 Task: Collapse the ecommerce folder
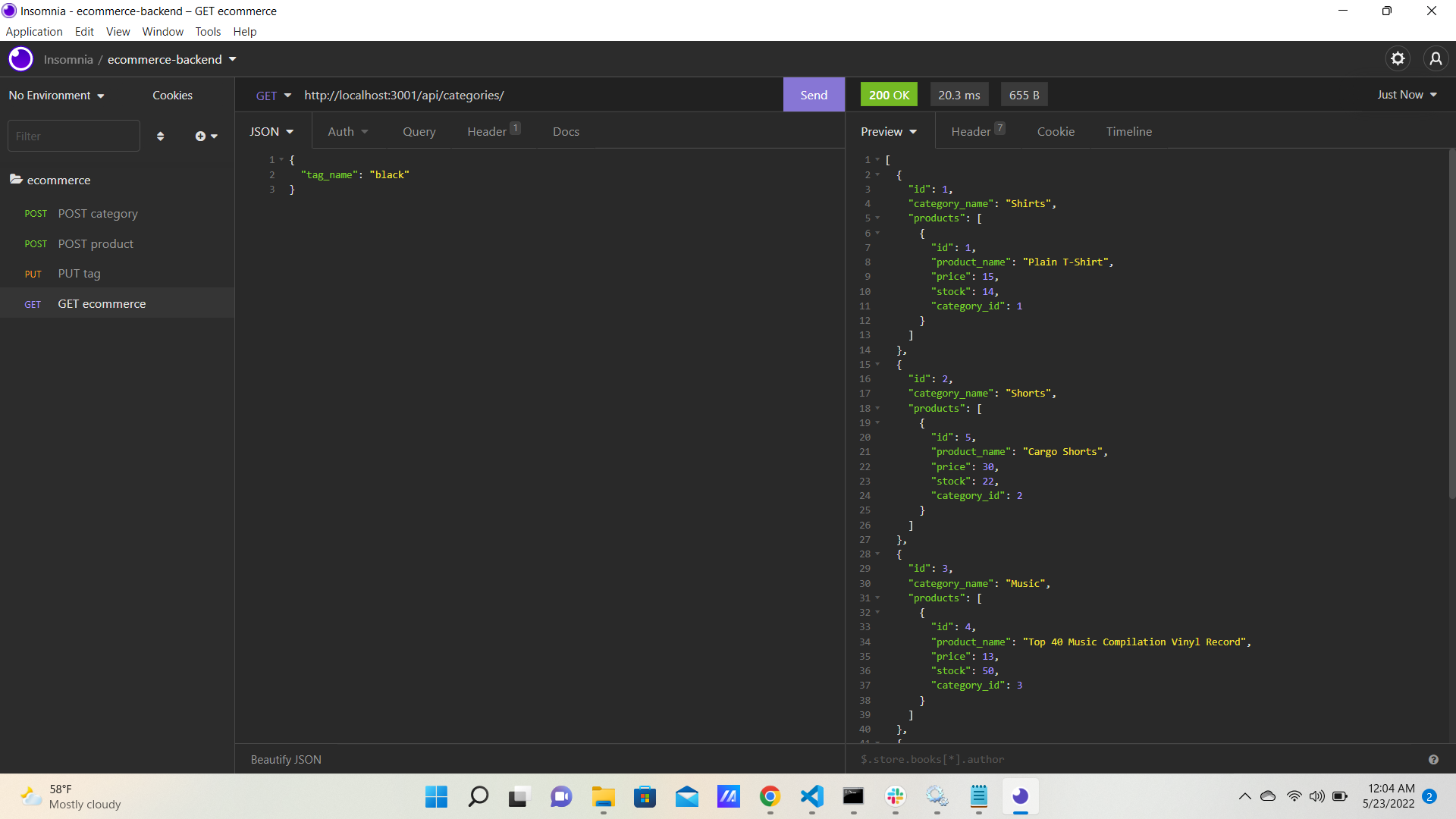click(x=50, y=180)
